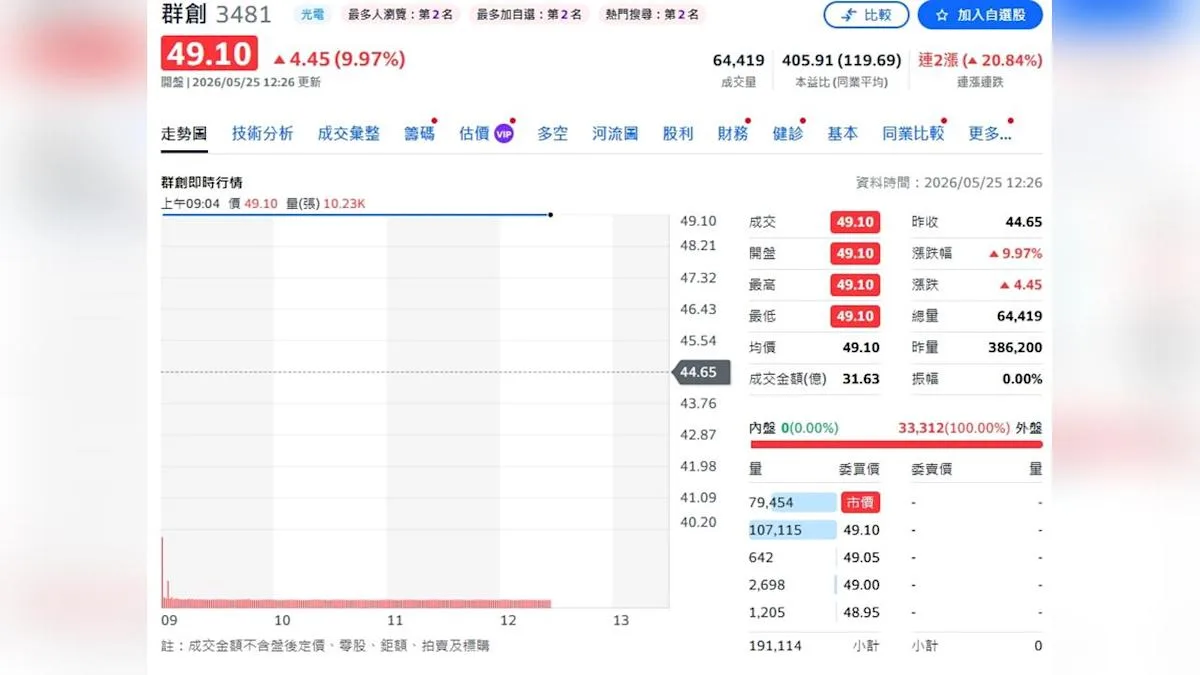This screenshot has height=675, width=1200.
Task: Click 最多人瀏覽 第2名 tag
Action: [400, 14]
